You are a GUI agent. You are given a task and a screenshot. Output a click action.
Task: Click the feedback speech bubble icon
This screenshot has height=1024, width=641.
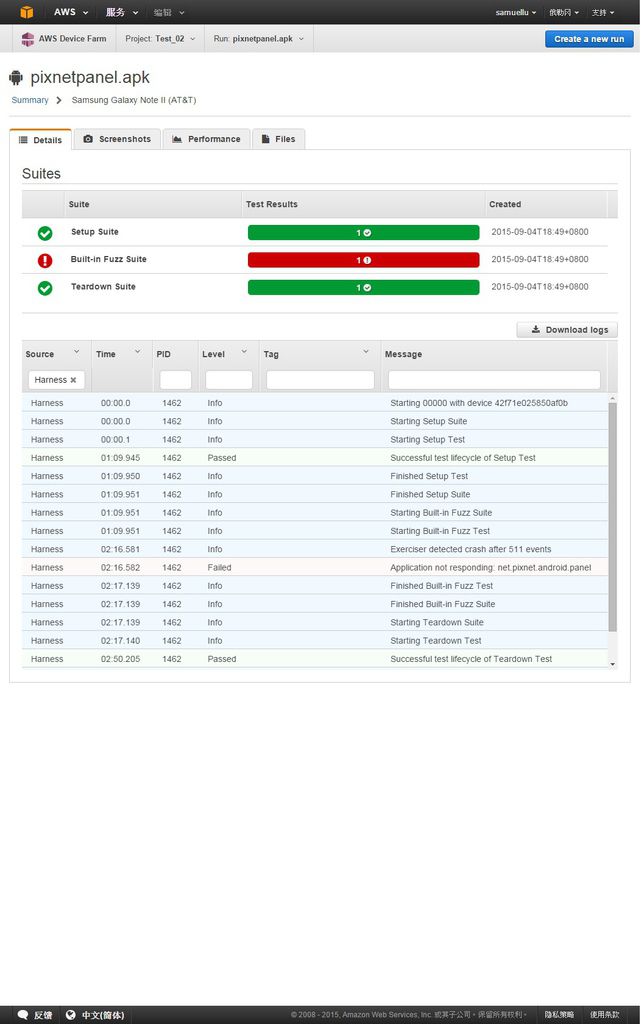tap(23, 1015)
